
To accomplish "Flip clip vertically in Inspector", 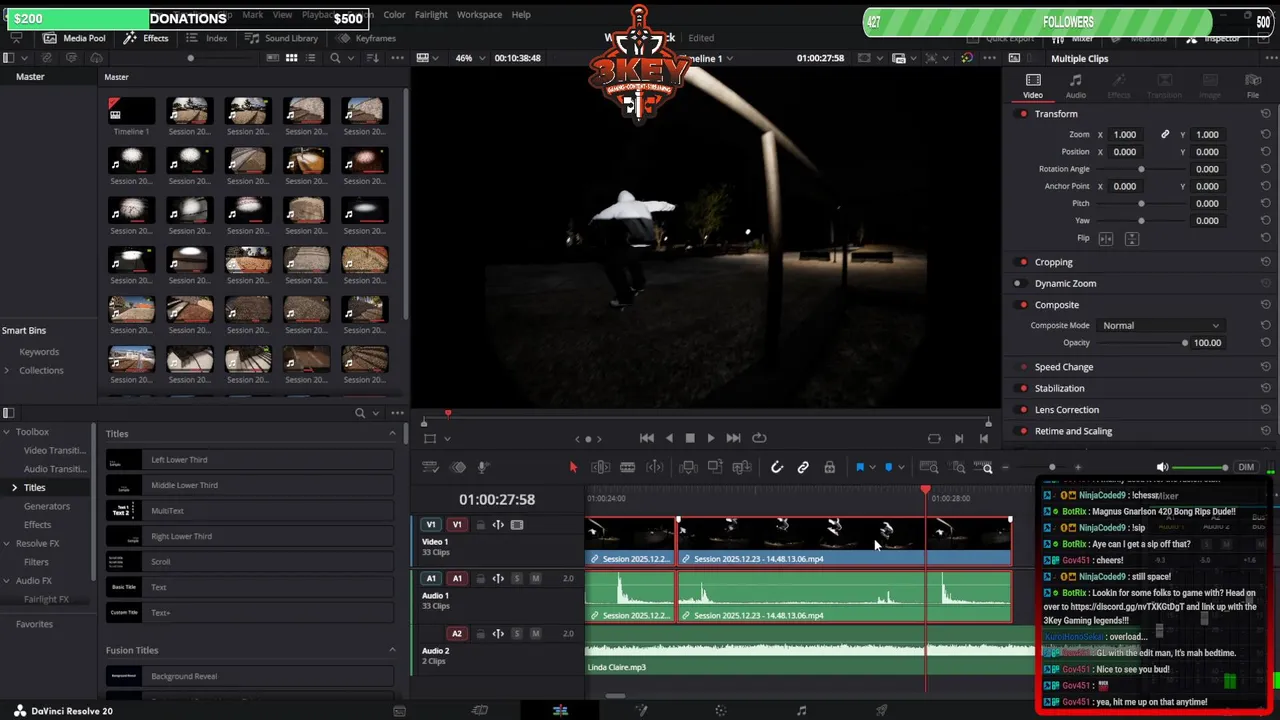I will pyautogui.click(x=1132, y=239).
